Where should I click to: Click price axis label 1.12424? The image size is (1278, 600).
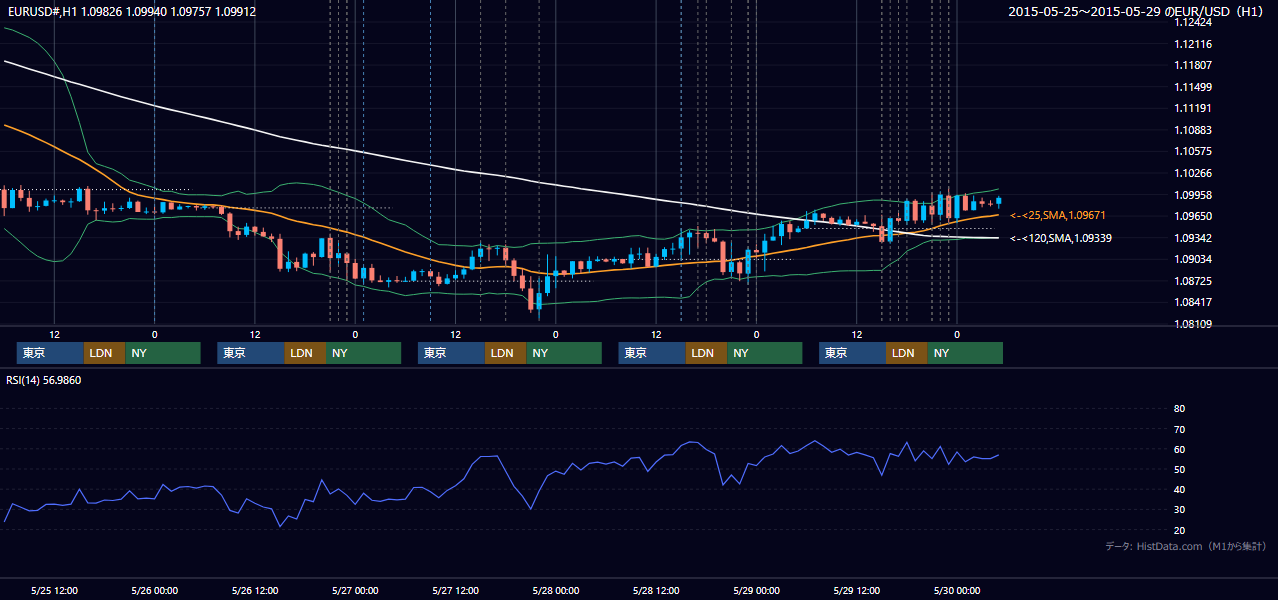click(x=1194, y=22)
